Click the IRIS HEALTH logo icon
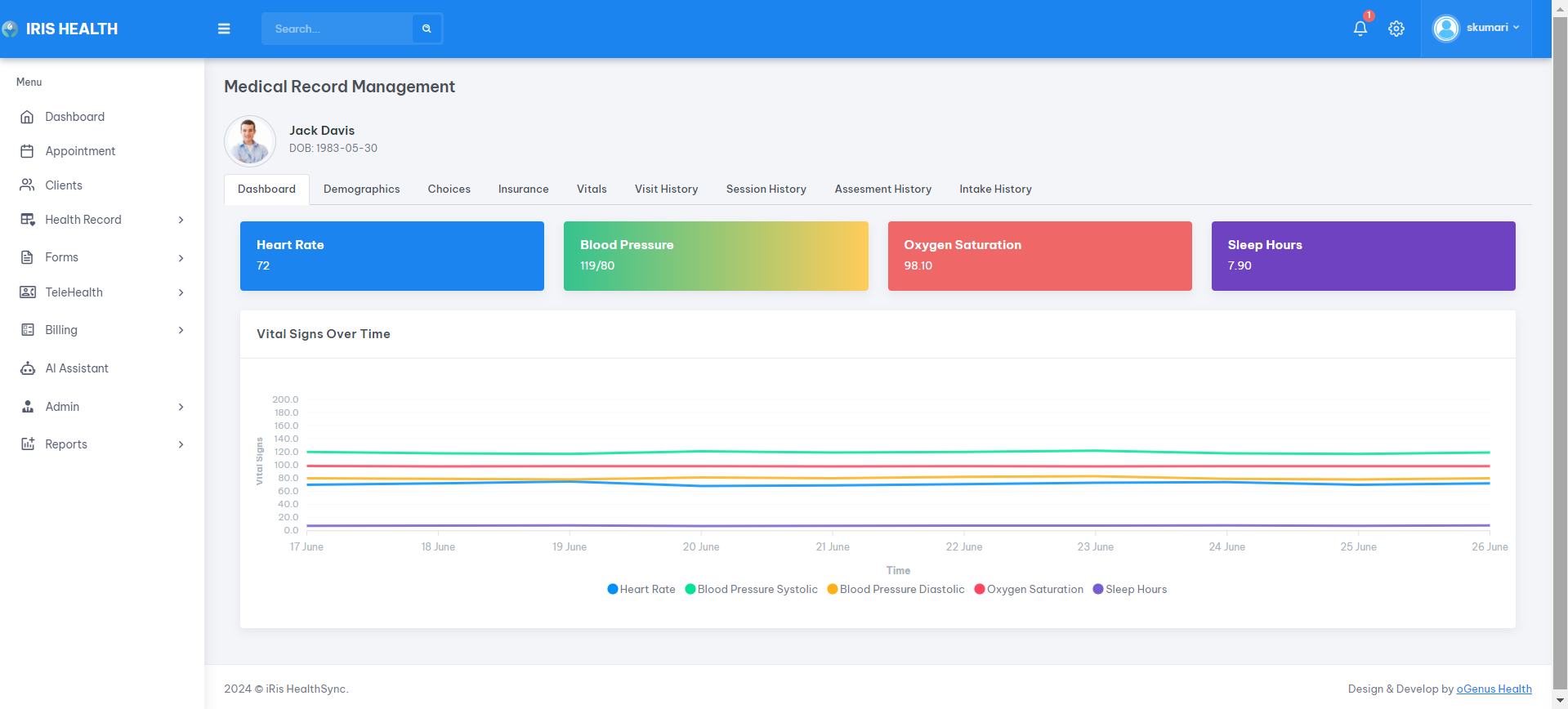 point(10,29)
